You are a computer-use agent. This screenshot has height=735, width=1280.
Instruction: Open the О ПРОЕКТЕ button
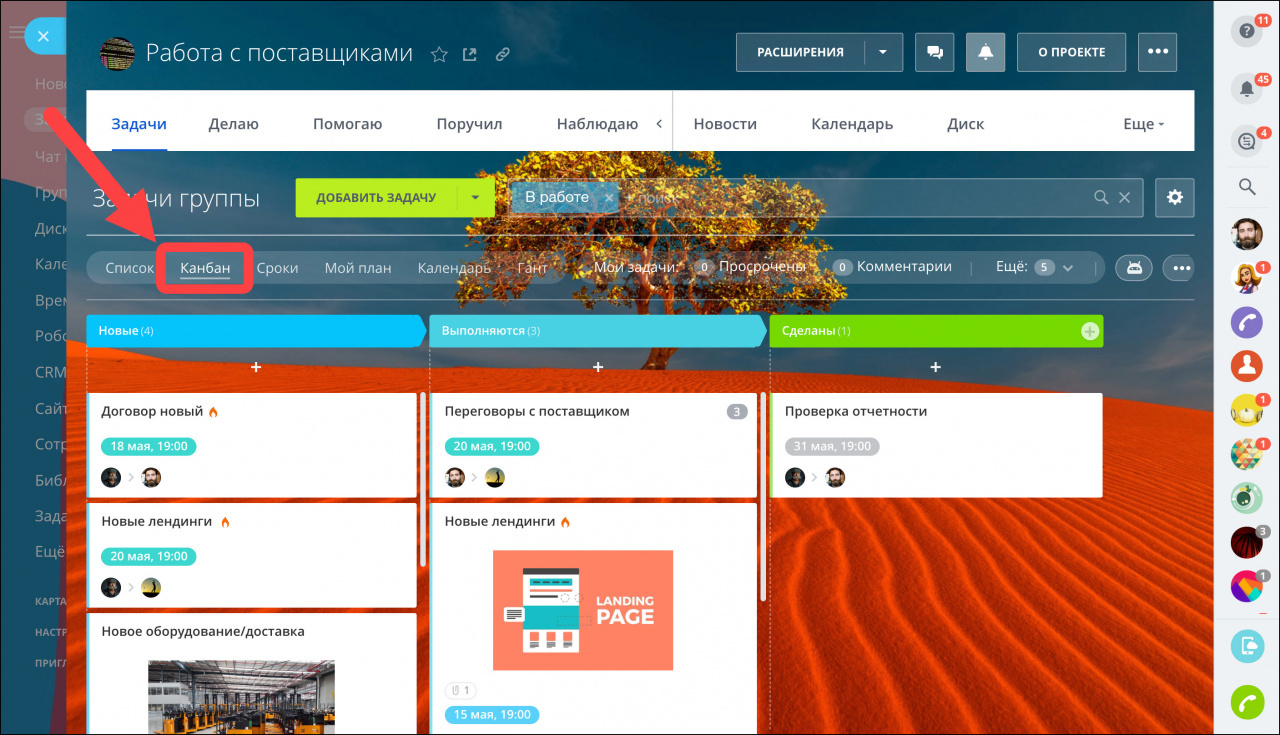tap(1071, 52)
